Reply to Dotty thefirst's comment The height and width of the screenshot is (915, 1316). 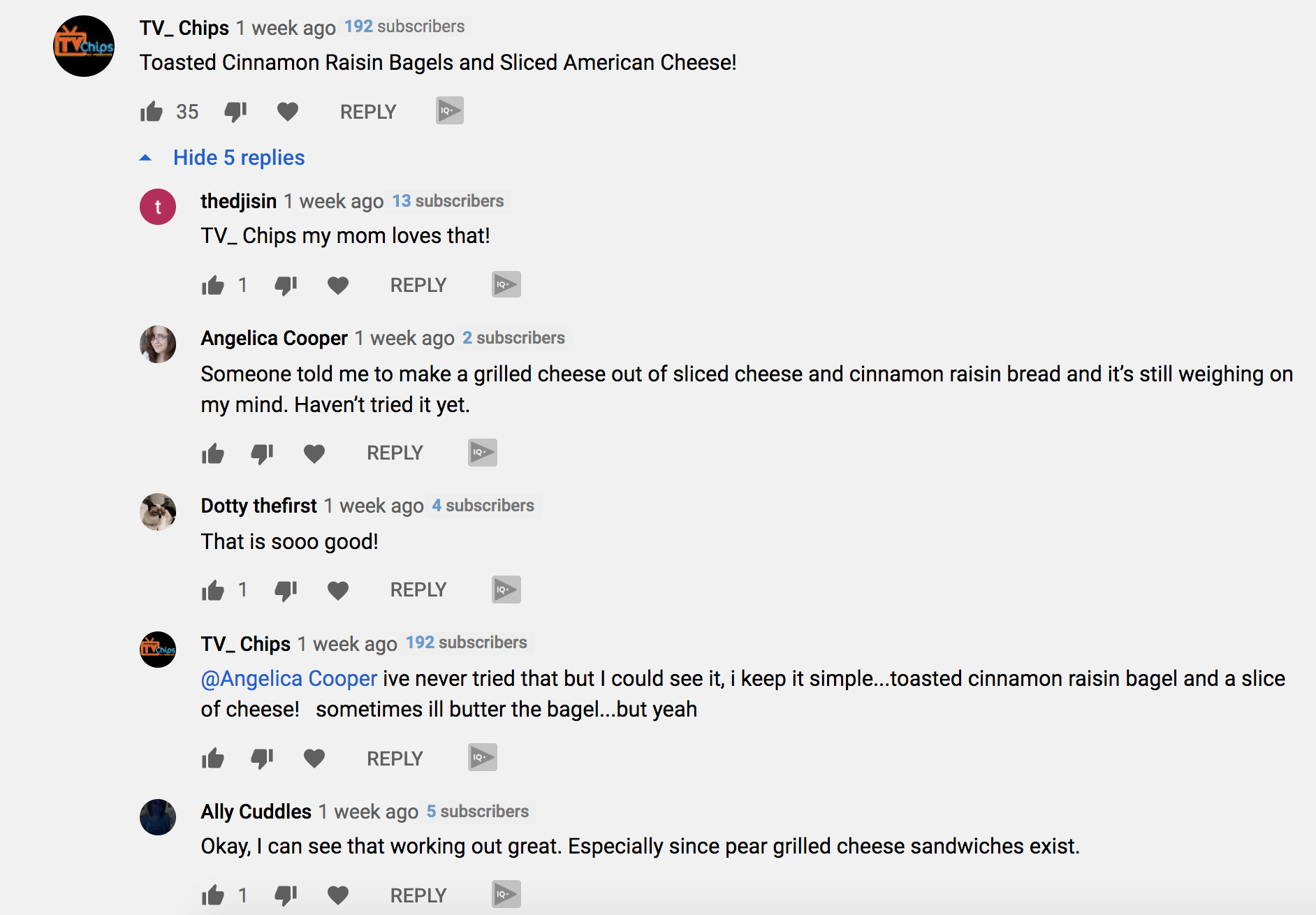click(x=418, y=590)
